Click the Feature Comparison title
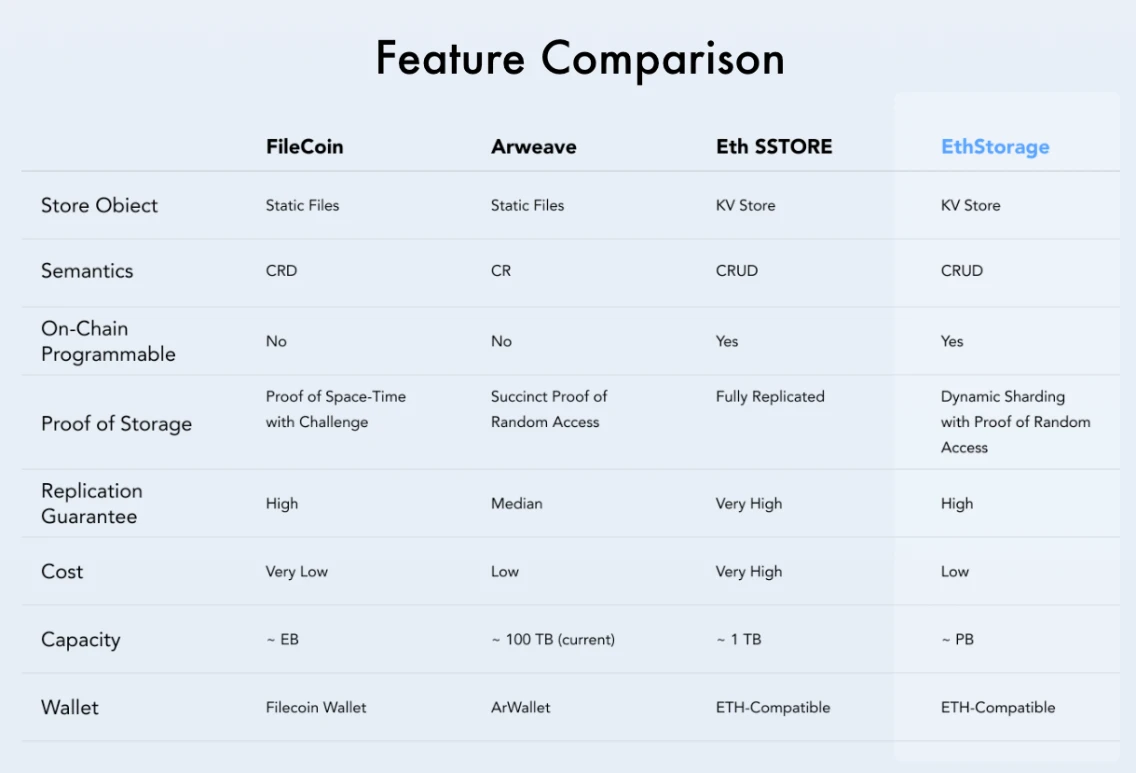Viewport: 1136px width, 773px height. pyautogui.click(x=579, y=59)
